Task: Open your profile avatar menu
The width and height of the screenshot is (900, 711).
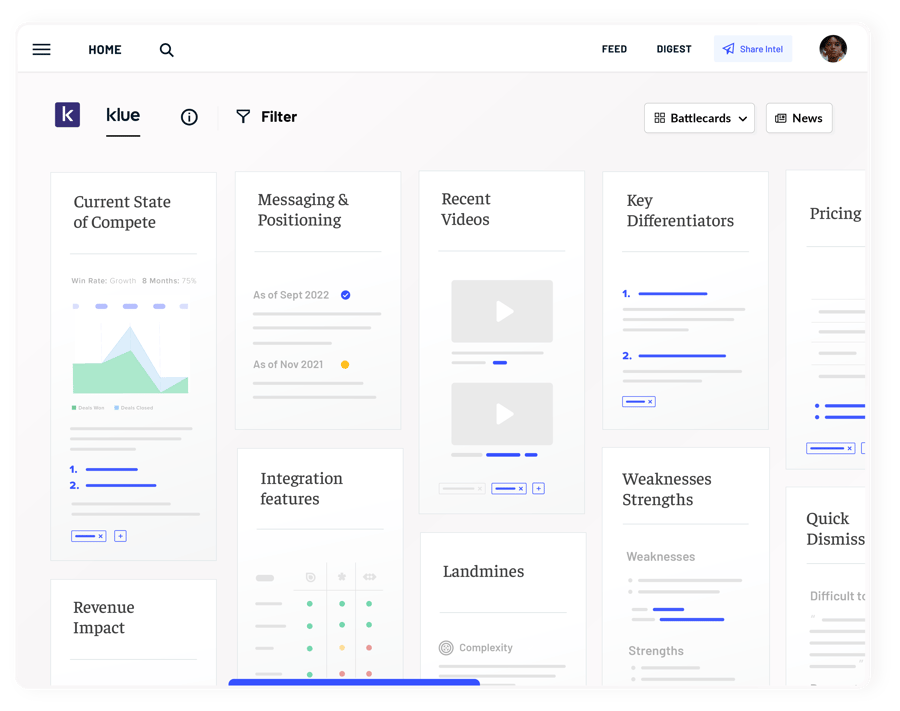Action: [833, 48]
